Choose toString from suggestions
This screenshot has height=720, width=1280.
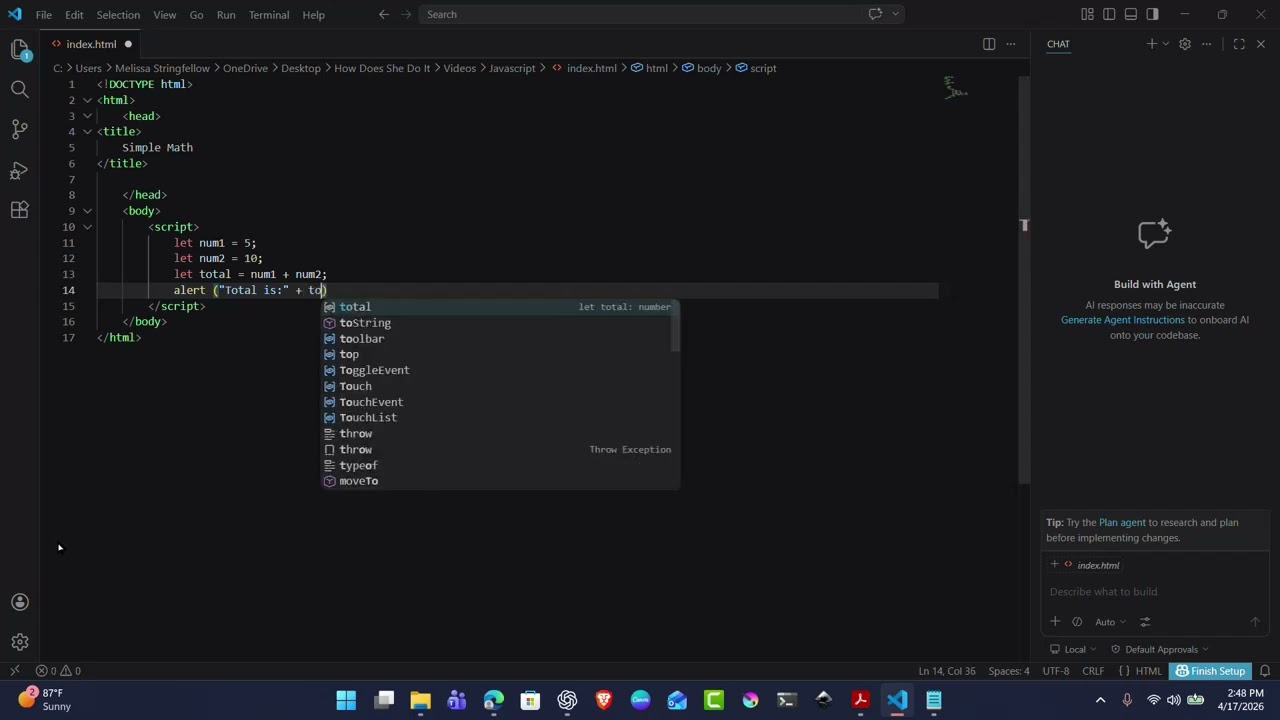[x=500, y=323]
